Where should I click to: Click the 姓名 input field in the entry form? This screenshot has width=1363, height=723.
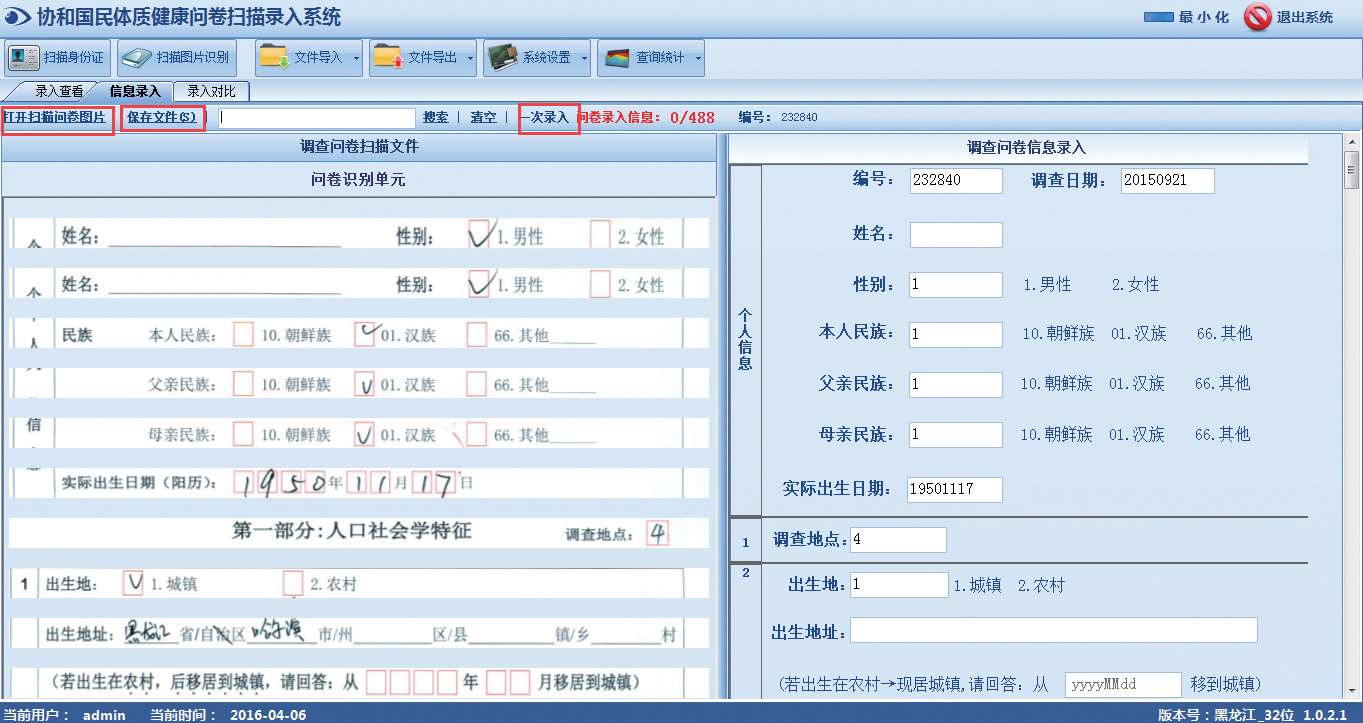pyautogui.click(x=955, y=235)
